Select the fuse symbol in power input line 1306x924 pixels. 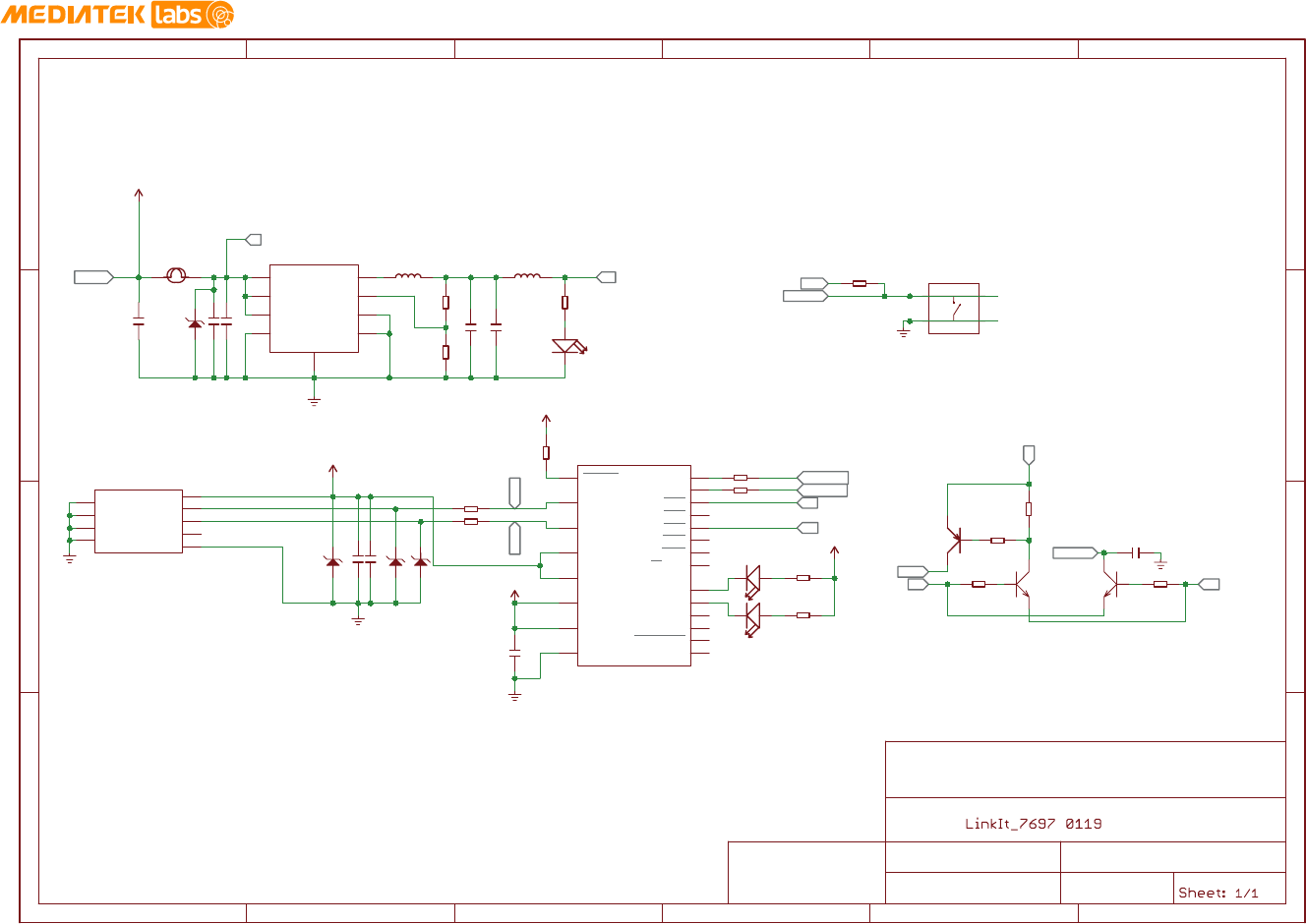pos(176,276)
